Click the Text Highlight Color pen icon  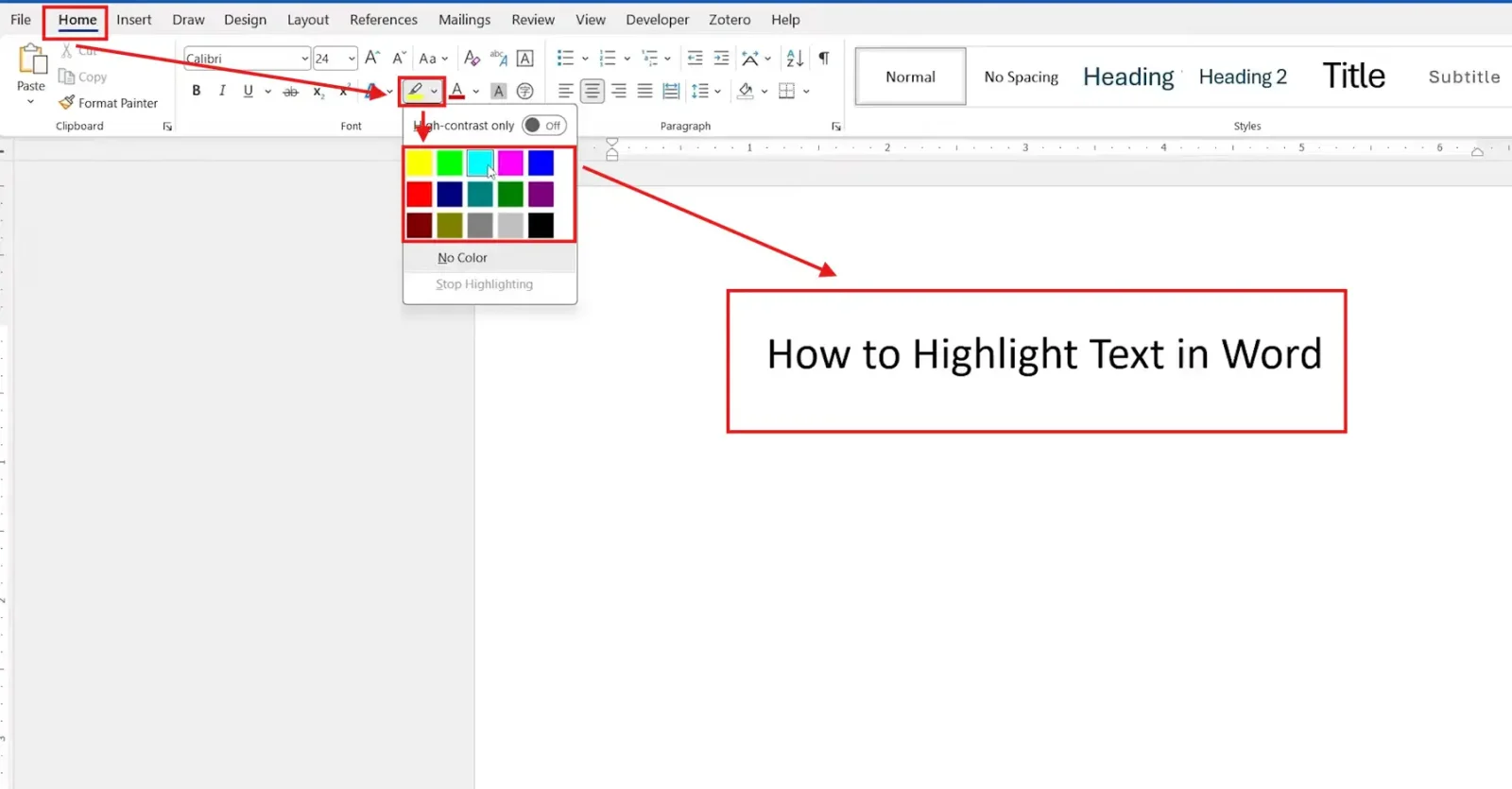coord(415,91)
